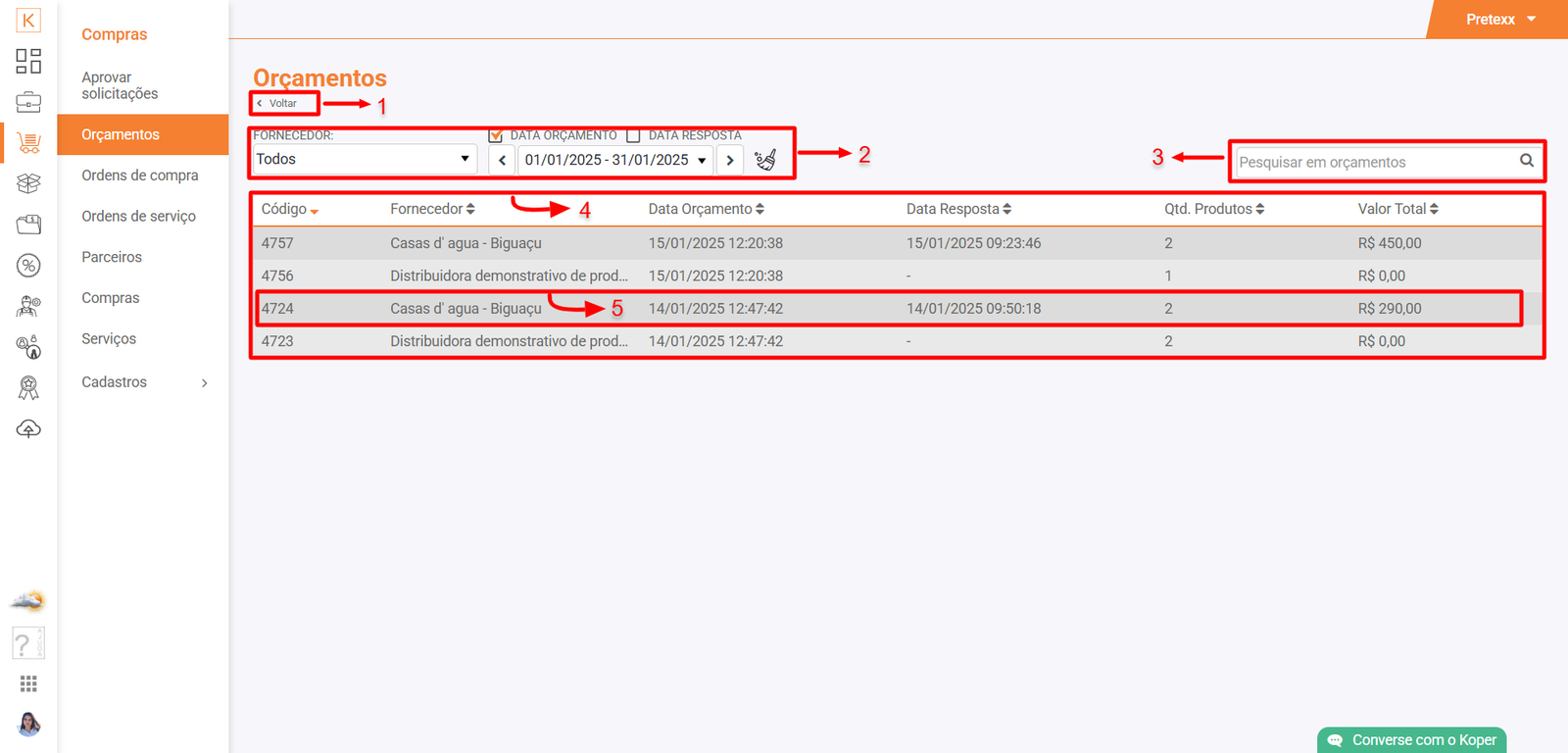Open the stacked boxes inventory icon
1568x753 pixels.
tap(28, 183)
